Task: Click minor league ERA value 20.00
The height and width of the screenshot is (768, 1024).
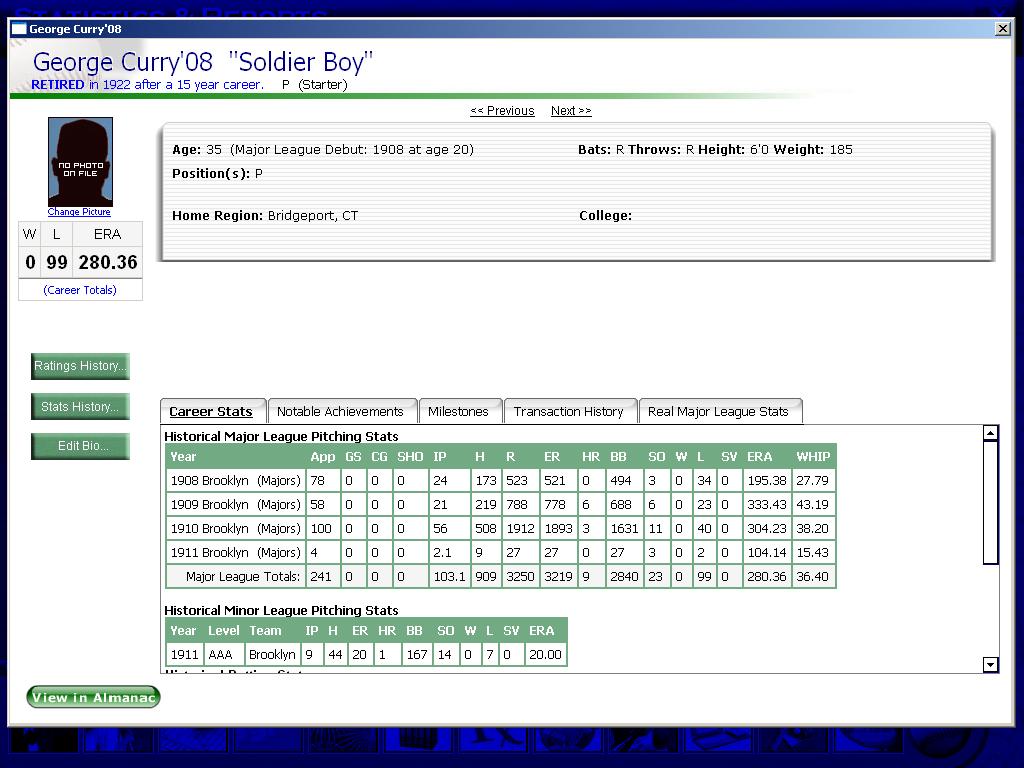Action: pos(545,654)
